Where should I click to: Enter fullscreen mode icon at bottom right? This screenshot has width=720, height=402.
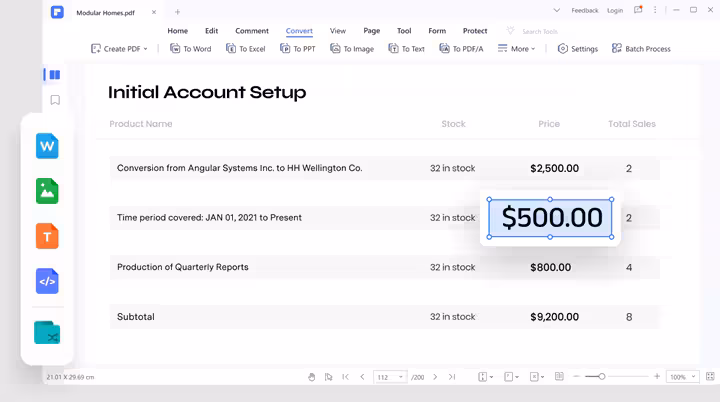[x=710, y=377]
